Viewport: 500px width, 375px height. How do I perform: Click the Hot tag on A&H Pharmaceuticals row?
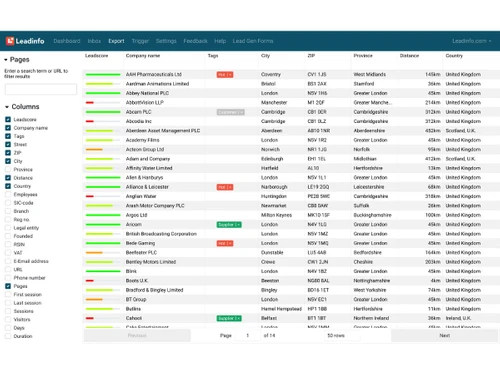(x=225, y=74)
